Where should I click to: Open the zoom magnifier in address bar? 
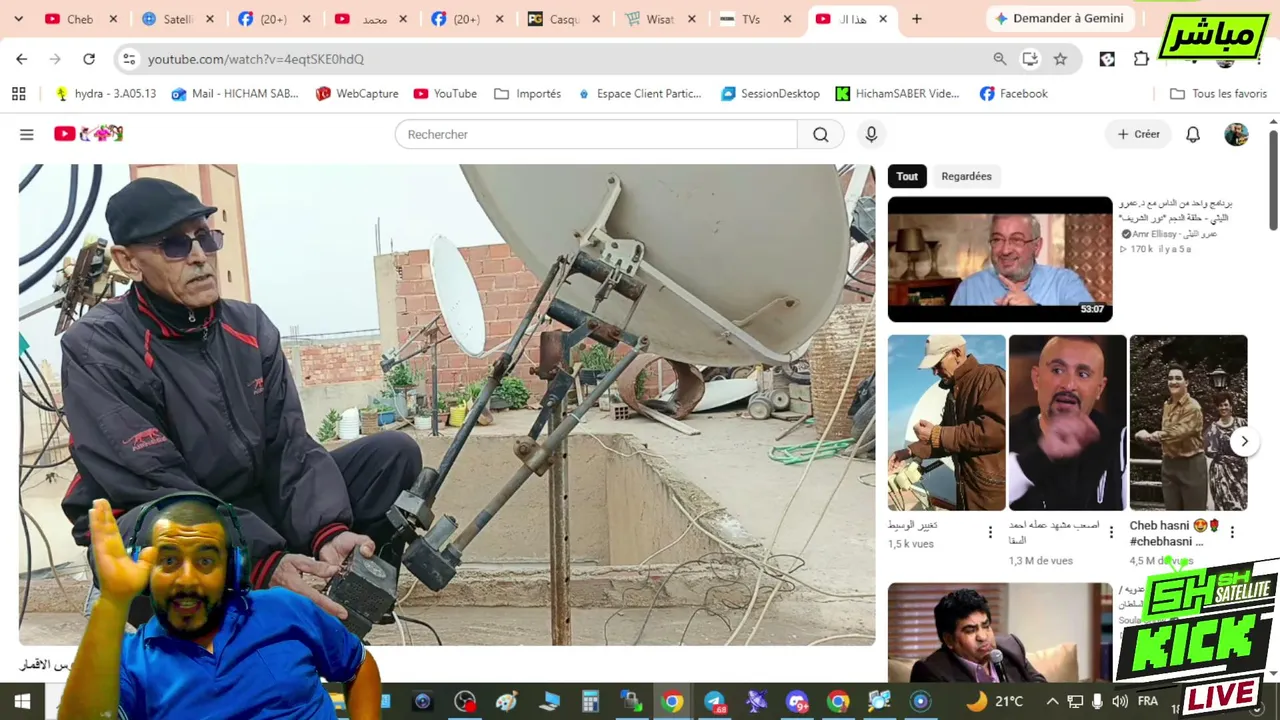[x=1000, y=59]
